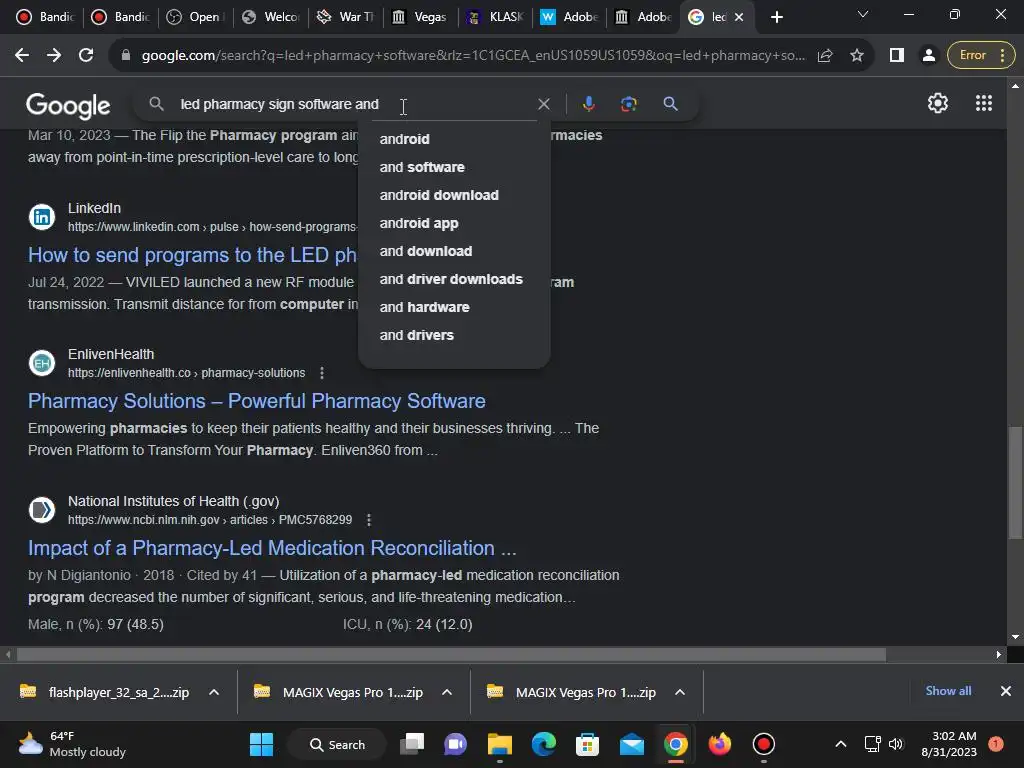Image resolution: width=1024 pixels, height=768 pixels.
Task: Click into the Google search field
Action: pyautogui.click(x=353, y=104)
